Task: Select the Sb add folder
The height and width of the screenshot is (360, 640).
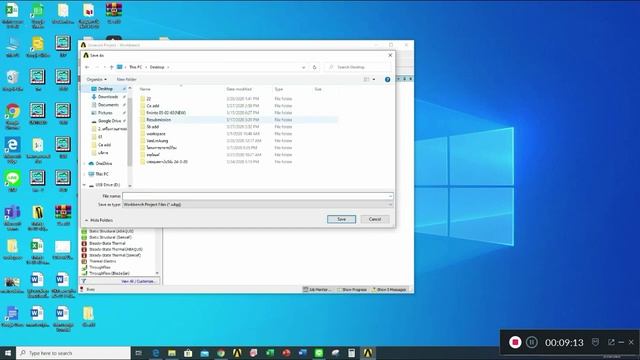Action: pyautogui.click(x=153, y=127)
